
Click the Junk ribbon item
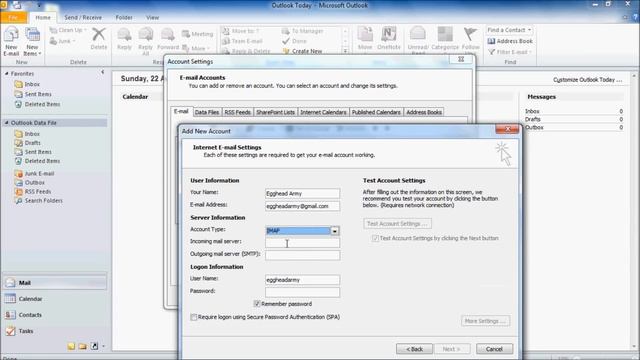coord(62,41)
